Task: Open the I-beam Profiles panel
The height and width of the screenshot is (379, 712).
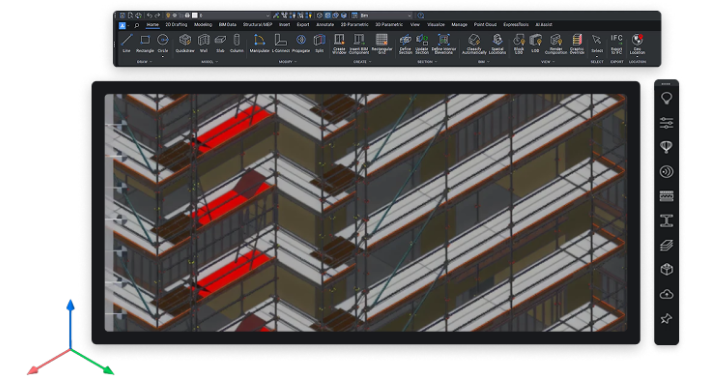Action: pyautogui.click(x=666, y=221)
